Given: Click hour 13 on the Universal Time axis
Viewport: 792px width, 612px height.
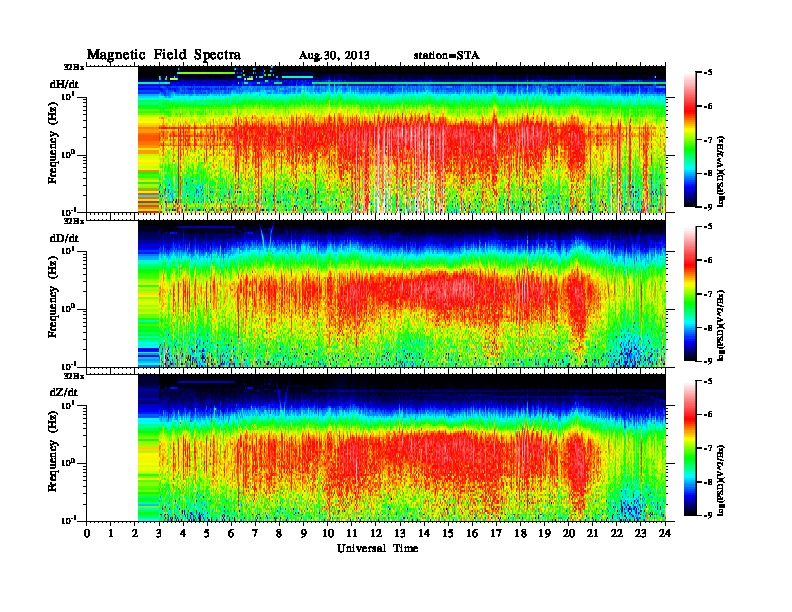Looking at the screenshot, I should (400, 534).
